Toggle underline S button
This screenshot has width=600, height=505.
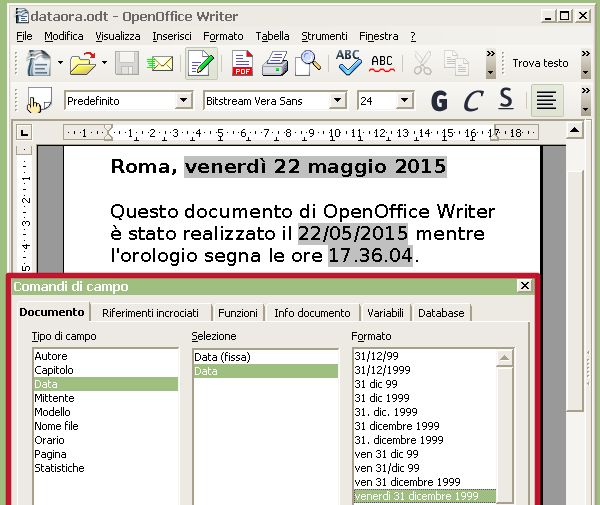pos(506,99)
